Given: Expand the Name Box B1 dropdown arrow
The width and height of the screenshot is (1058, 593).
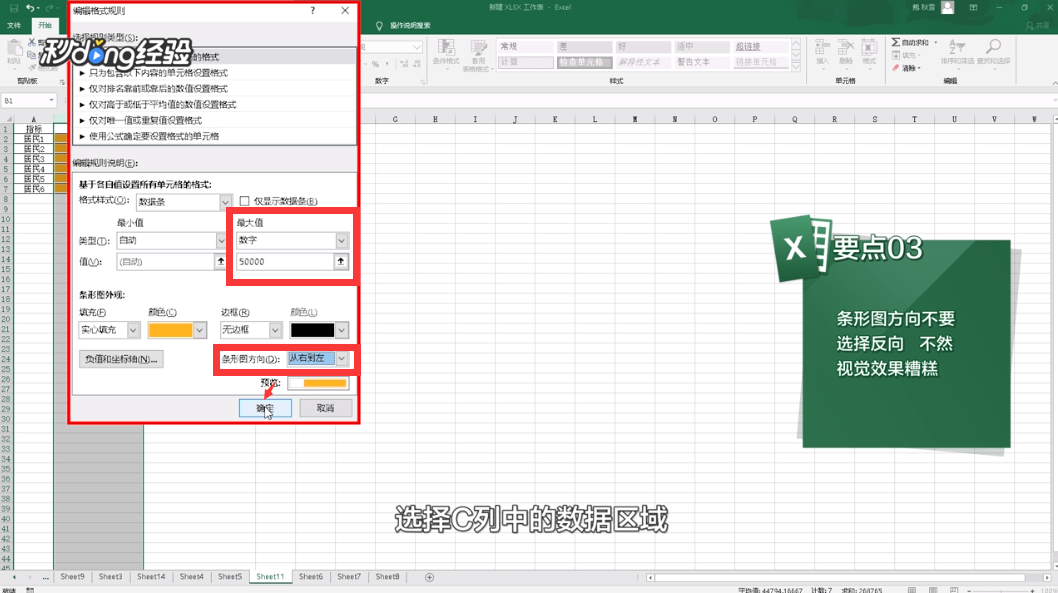Looking at the screenshot, I should point(51,101).
